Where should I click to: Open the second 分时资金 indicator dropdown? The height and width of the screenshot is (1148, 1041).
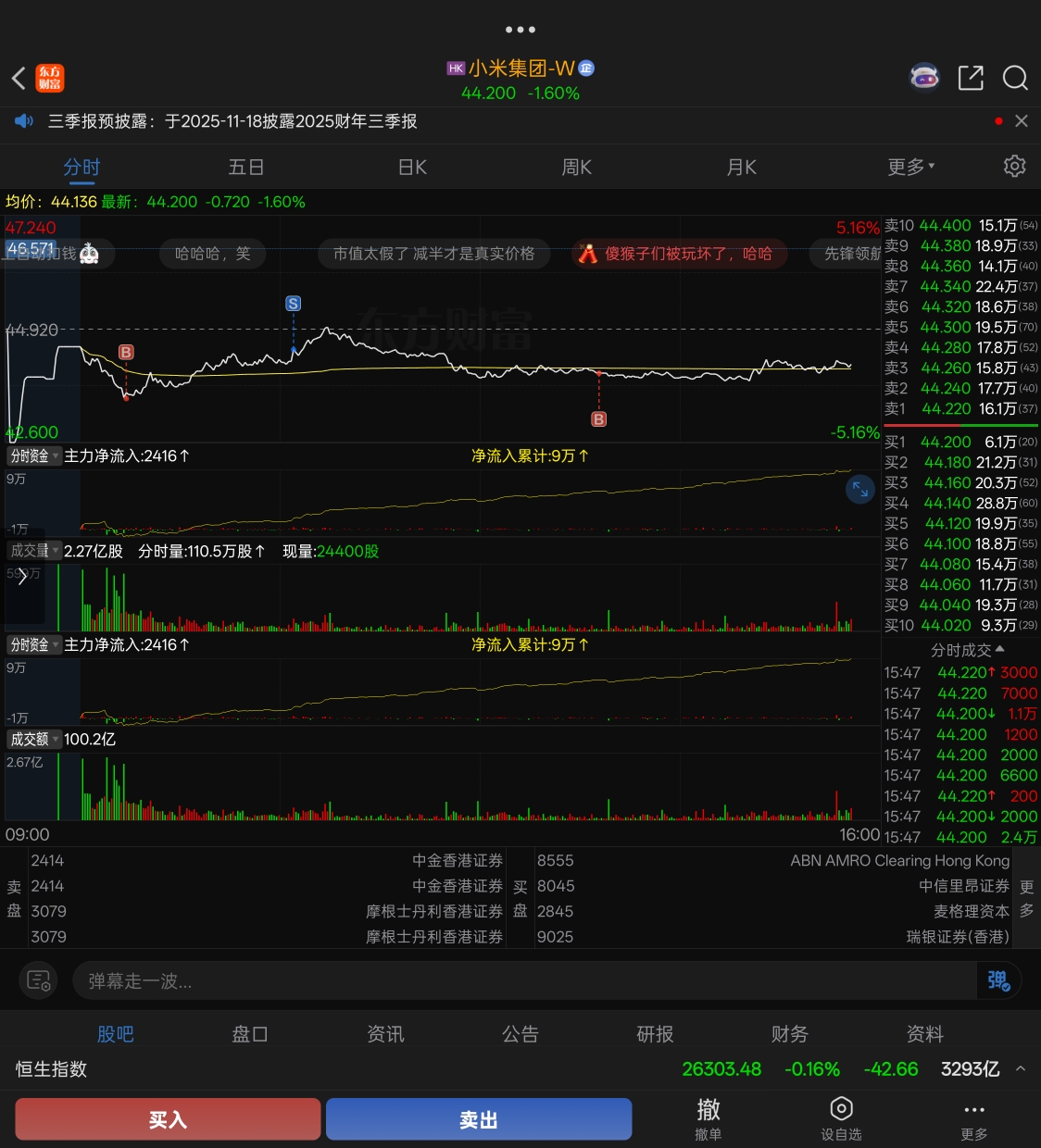[x=34, y=644]
